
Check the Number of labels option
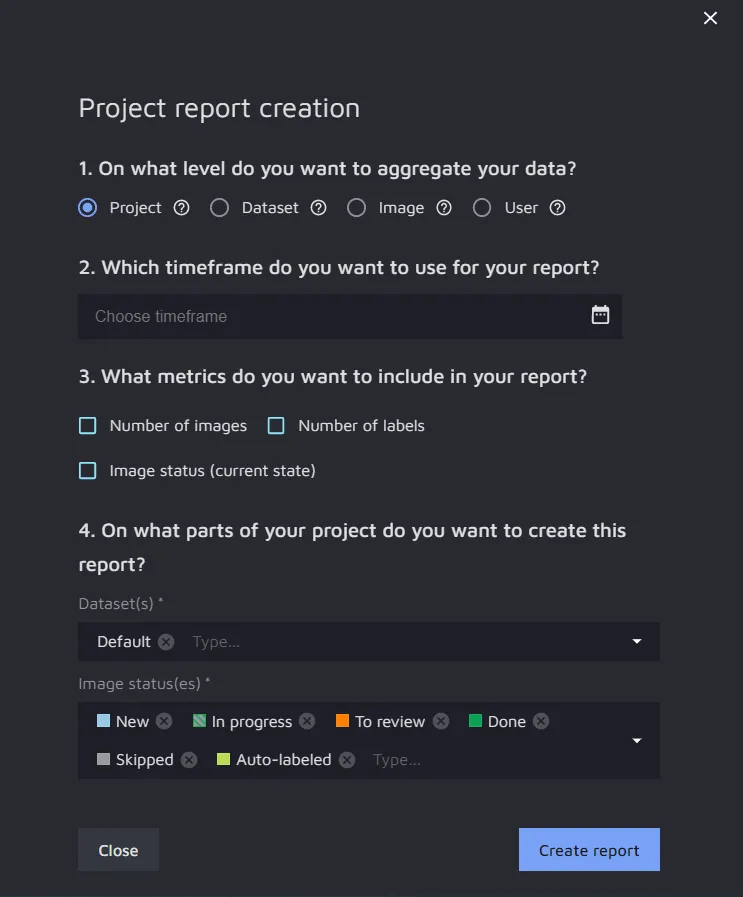(x=276, y=426)
